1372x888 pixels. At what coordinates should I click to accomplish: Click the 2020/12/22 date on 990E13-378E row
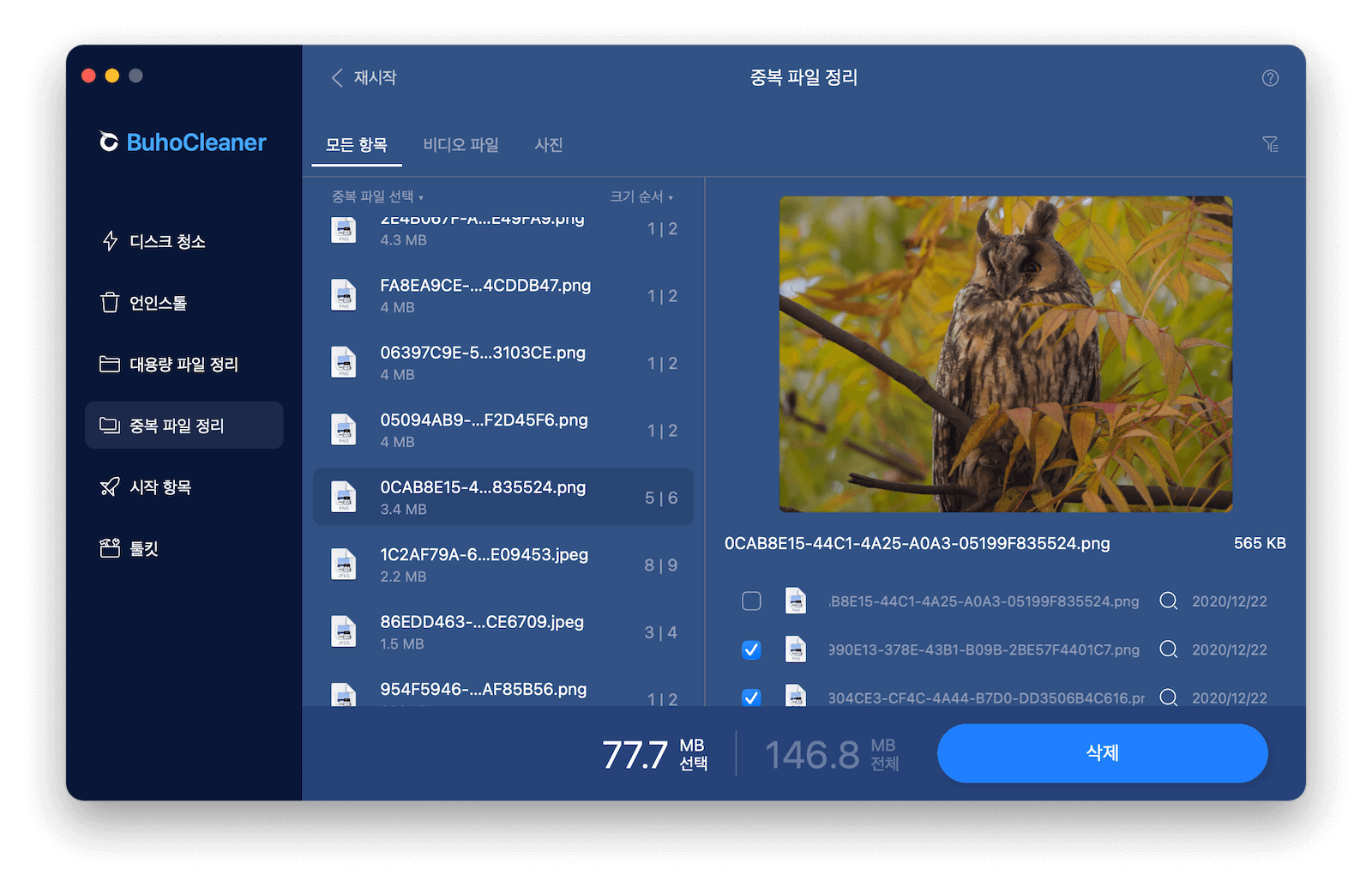click(1230, 649)
